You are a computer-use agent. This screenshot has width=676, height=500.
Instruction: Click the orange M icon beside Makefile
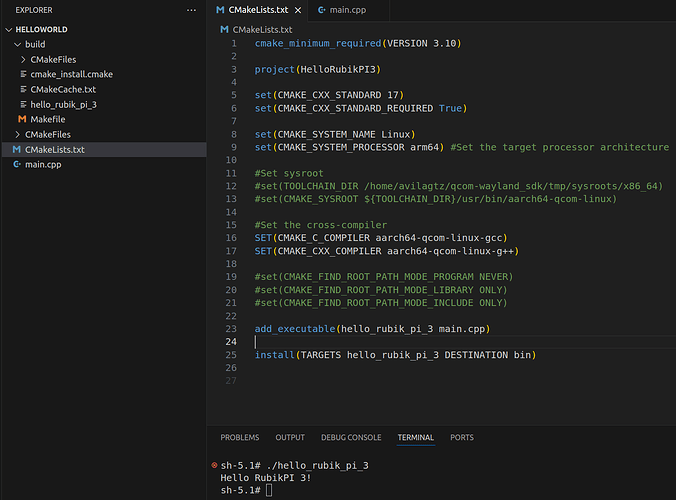(x=22, y=119)
